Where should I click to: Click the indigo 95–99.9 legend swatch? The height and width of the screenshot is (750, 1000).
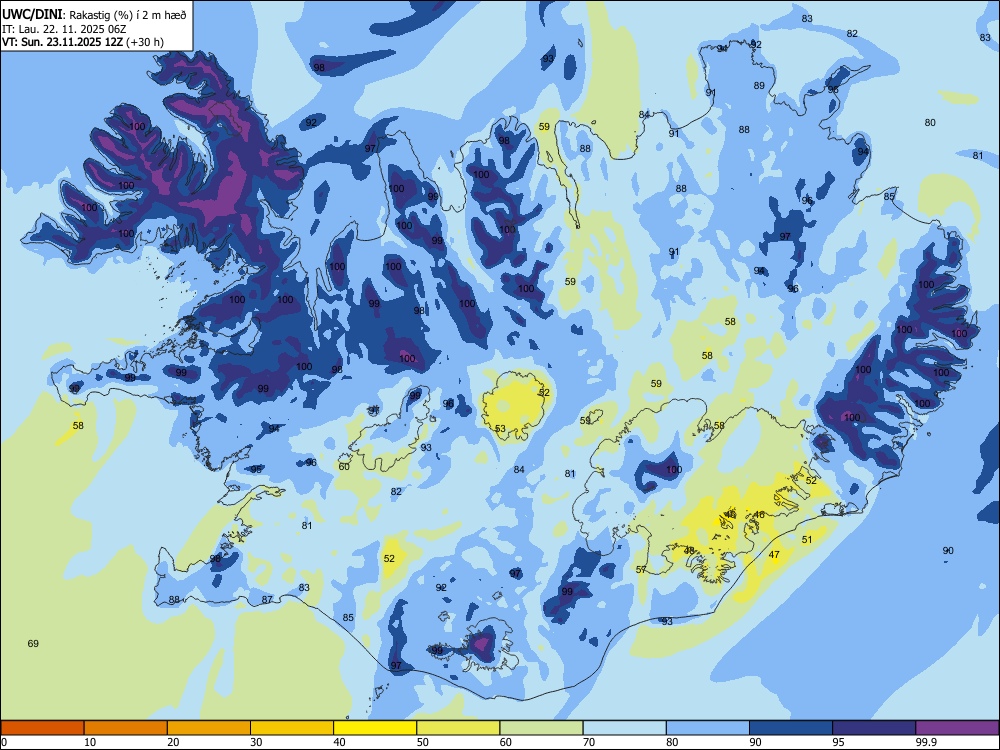(x=874, y=728)
